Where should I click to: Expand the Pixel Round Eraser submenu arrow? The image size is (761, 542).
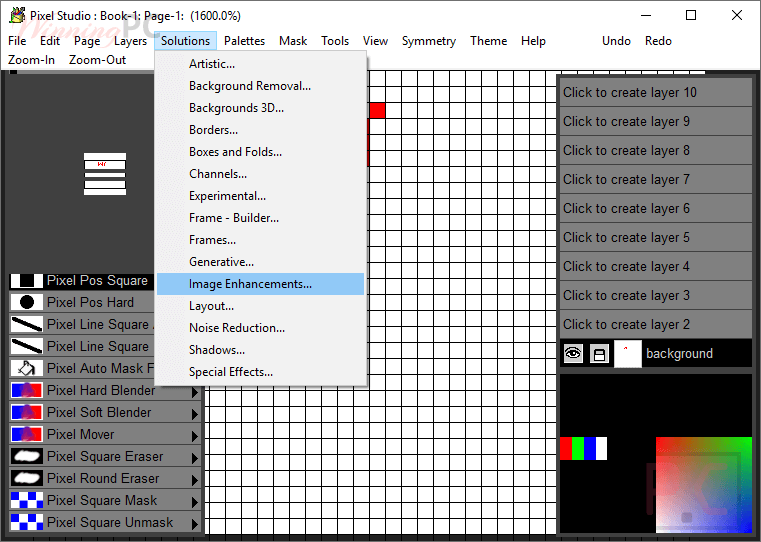(195, 480)
